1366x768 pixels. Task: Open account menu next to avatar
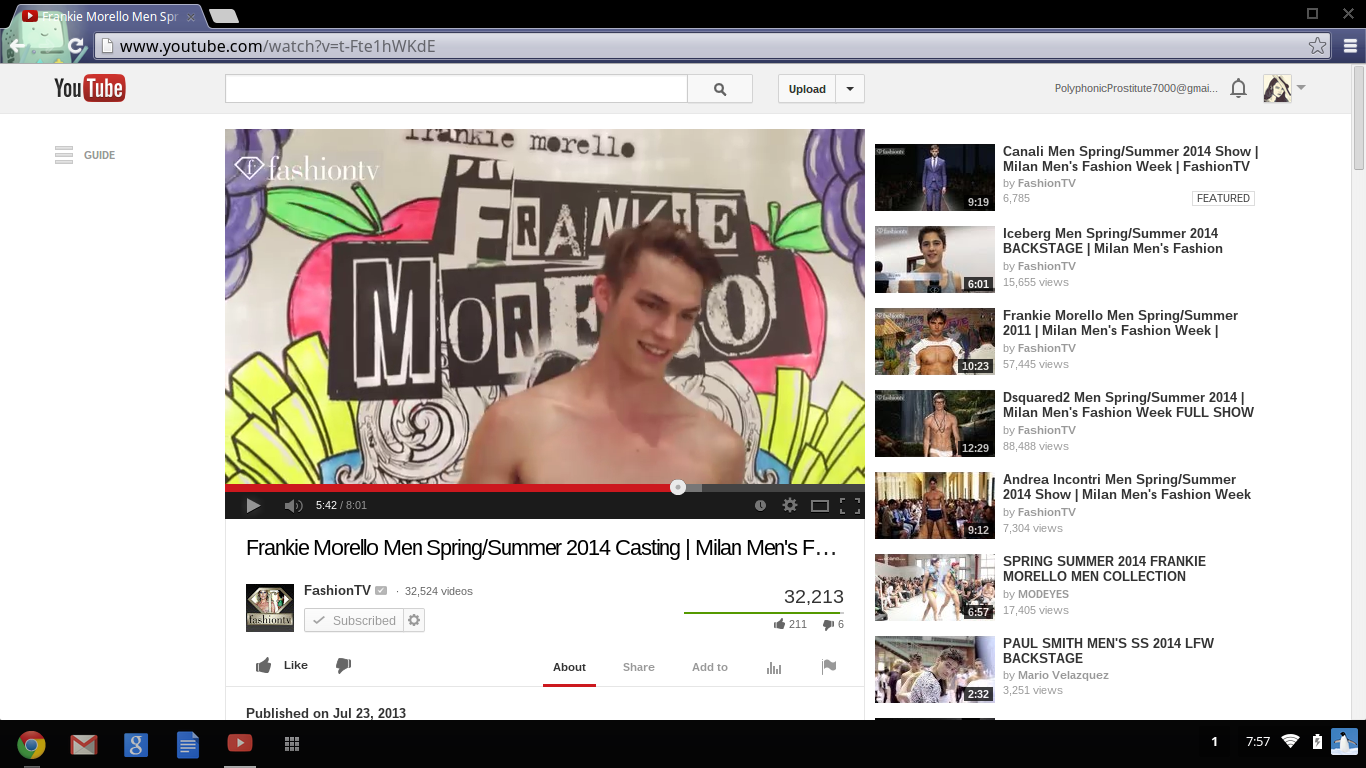(1301, 88)
